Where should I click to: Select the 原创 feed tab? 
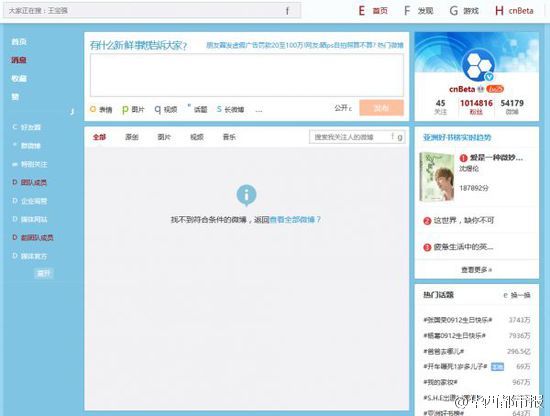pos(132,137)
